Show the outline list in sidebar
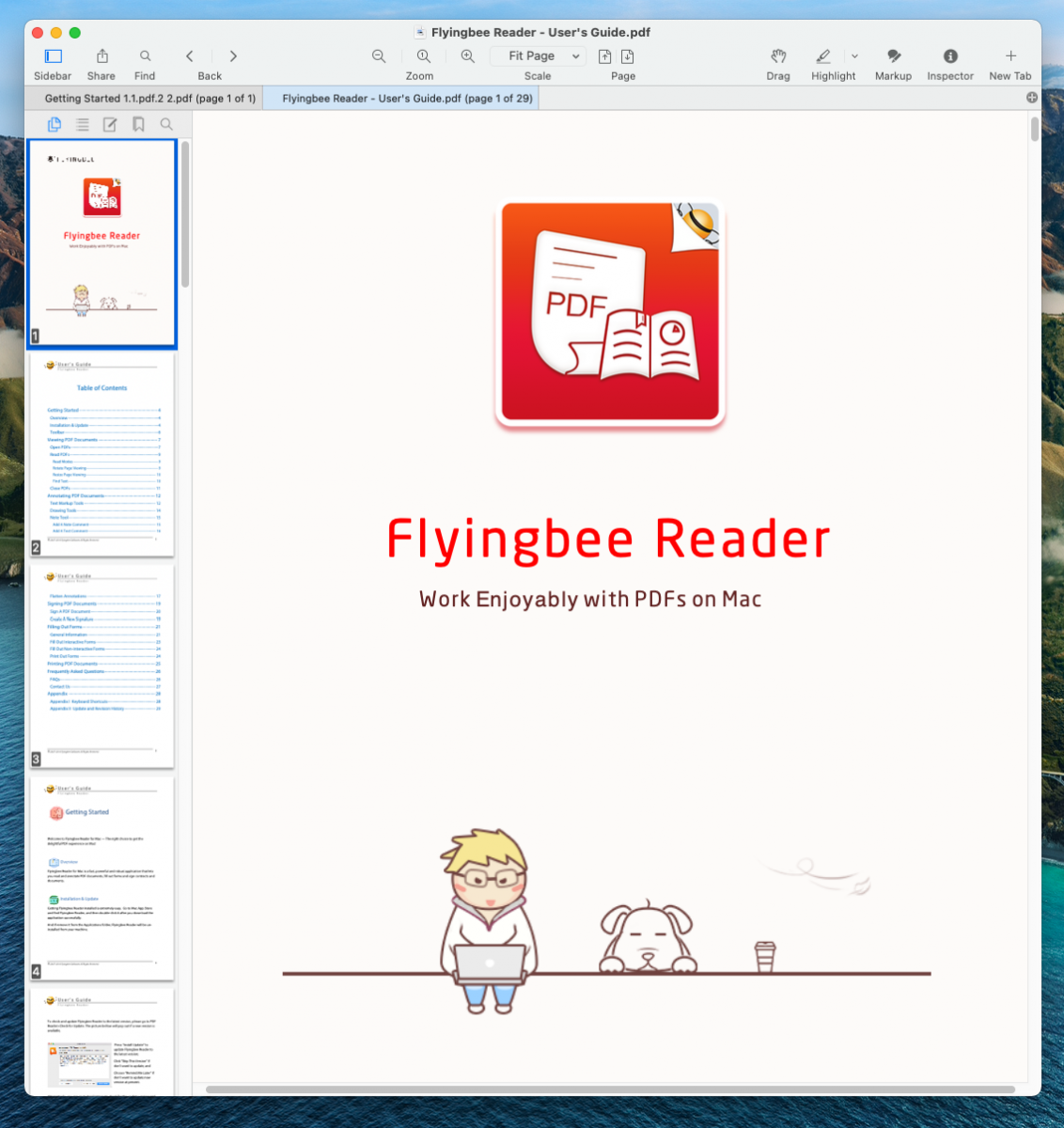Image resolution: width=1064 pixels, height=1128 pixels. click(83, 124)
